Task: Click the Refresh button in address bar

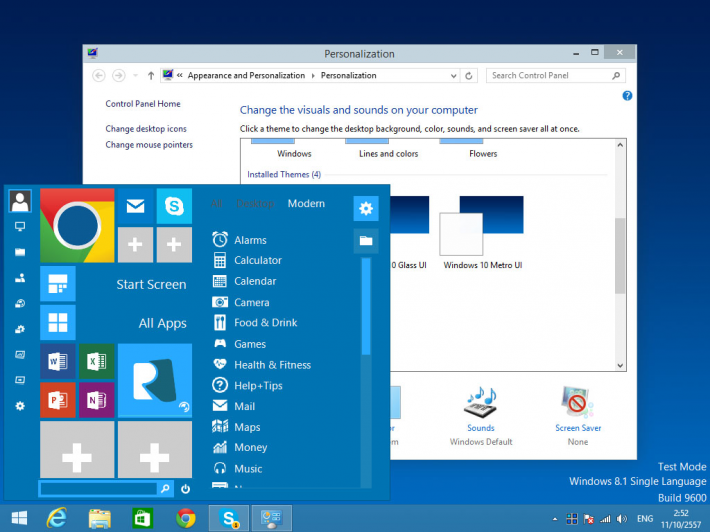Action: click(x=469, y=76)
